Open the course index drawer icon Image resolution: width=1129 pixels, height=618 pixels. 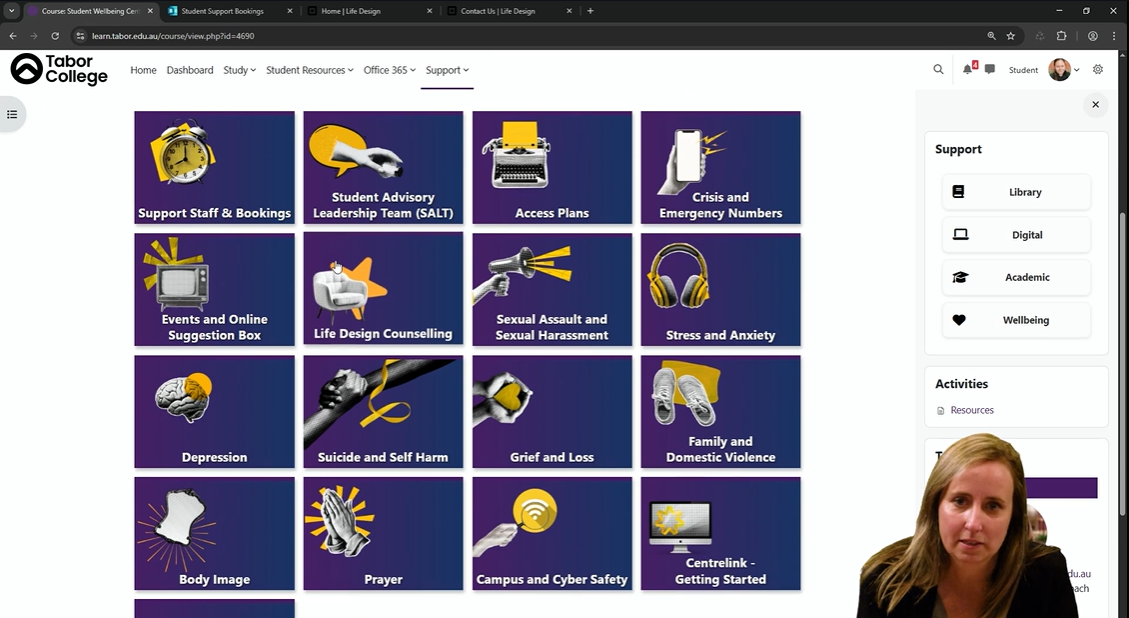click(12, 114)
